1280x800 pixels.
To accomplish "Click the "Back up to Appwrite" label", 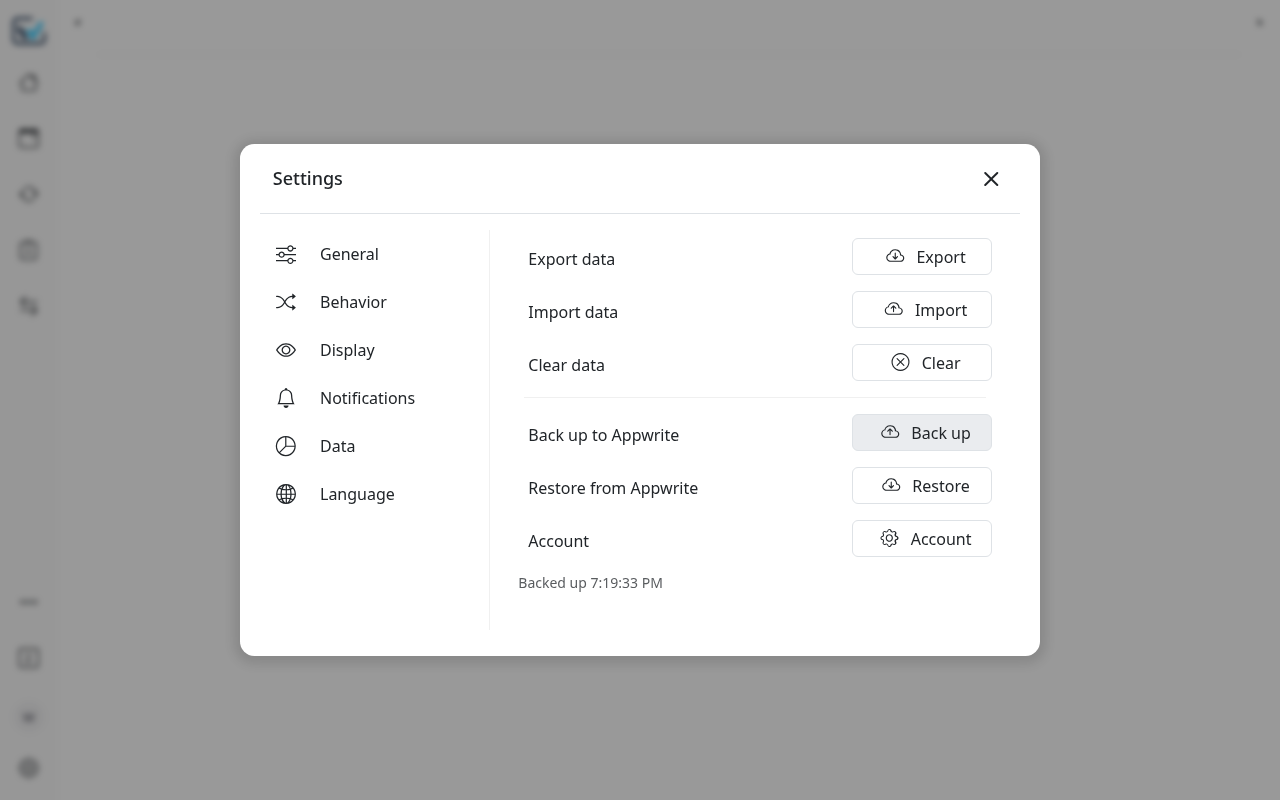I will [x=603, y=435].
